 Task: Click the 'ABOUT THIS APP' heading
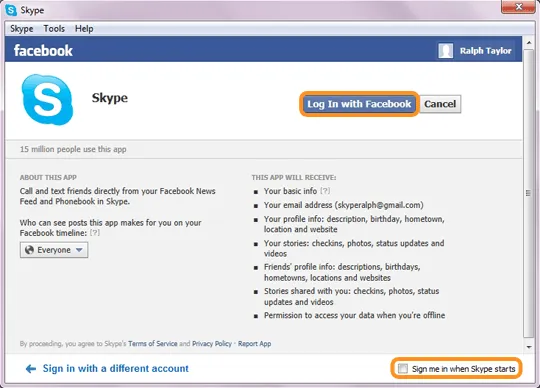pos(48,178)
